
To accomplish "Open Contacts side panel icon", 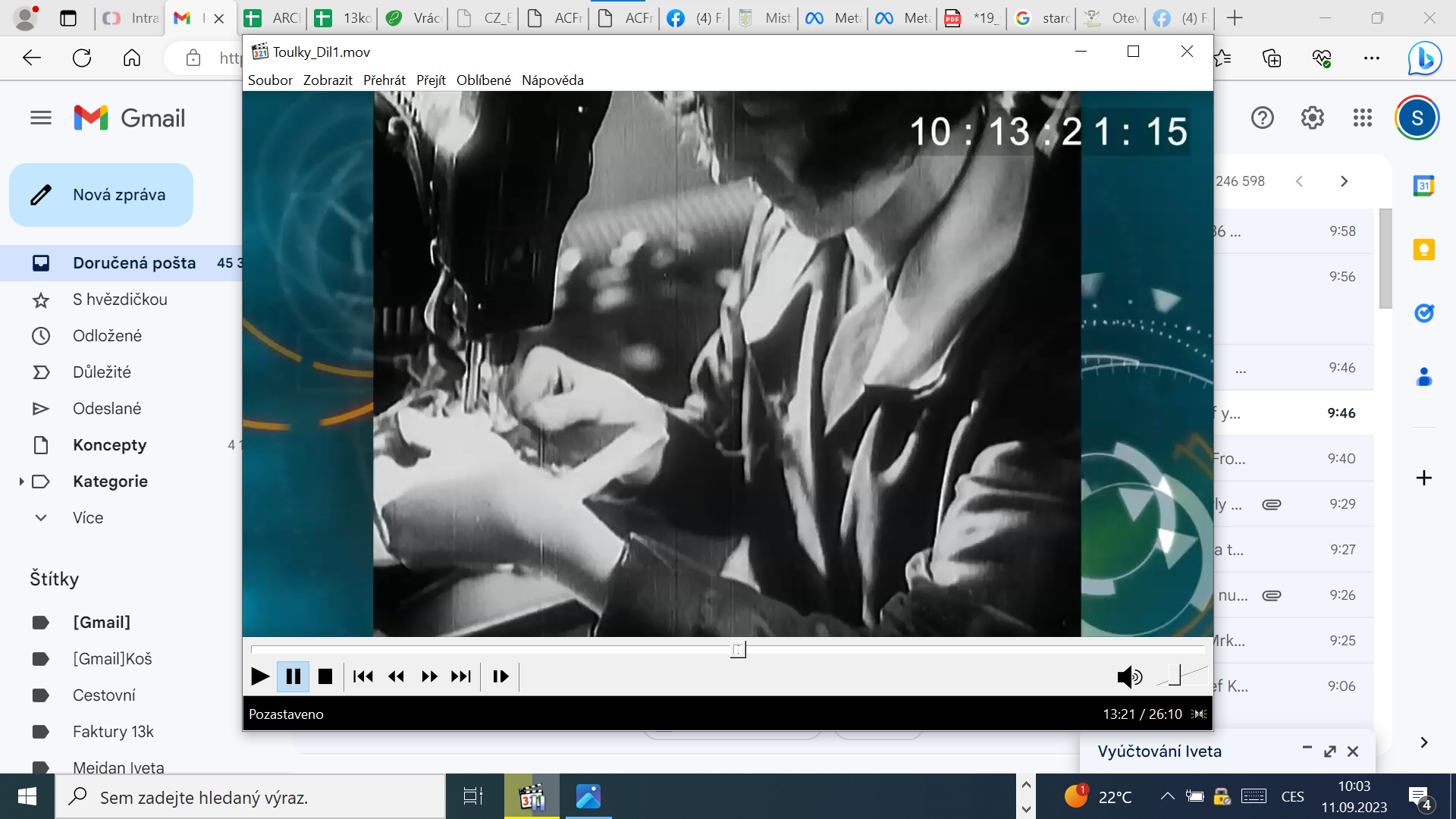I will click(x=1424, y=376).
